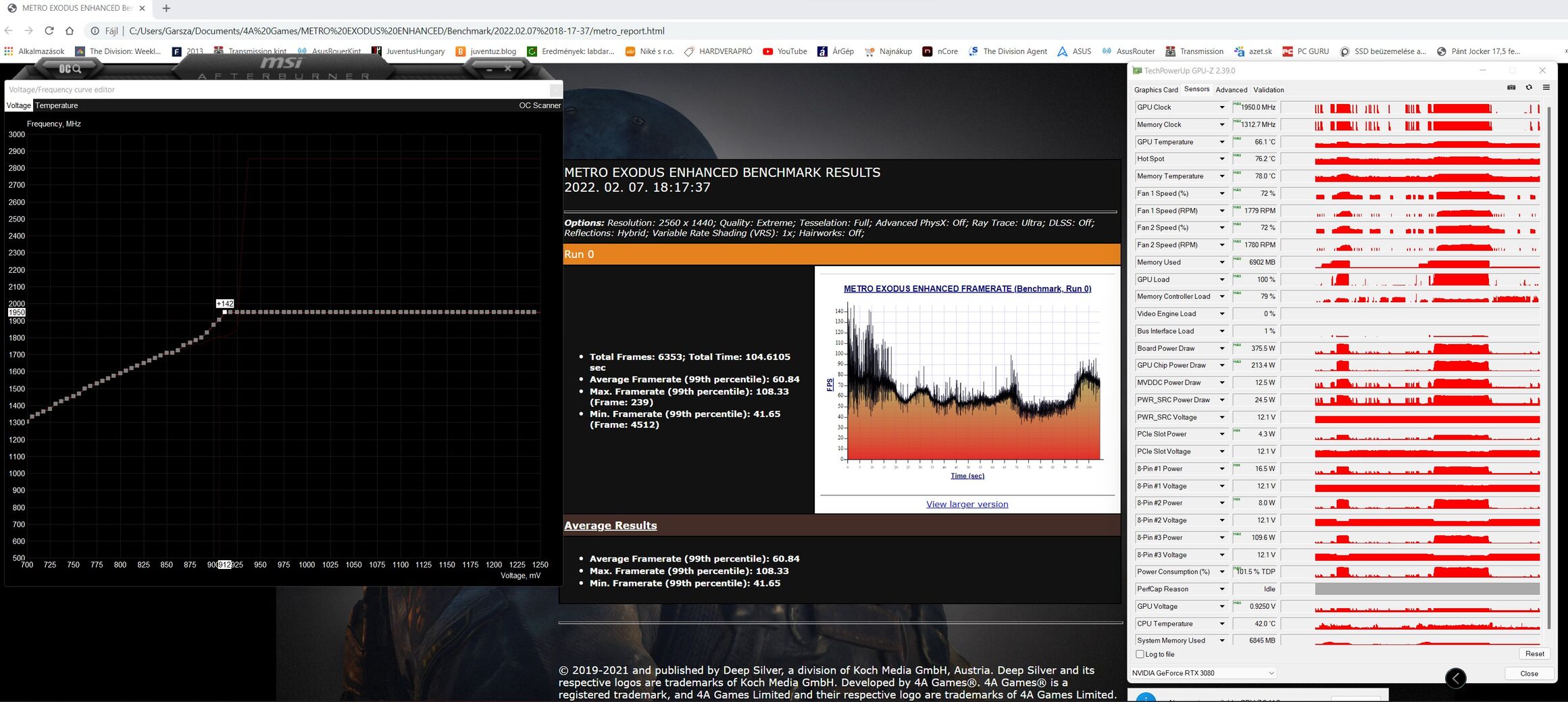Click the Run 0 orange header

(841, 254)
